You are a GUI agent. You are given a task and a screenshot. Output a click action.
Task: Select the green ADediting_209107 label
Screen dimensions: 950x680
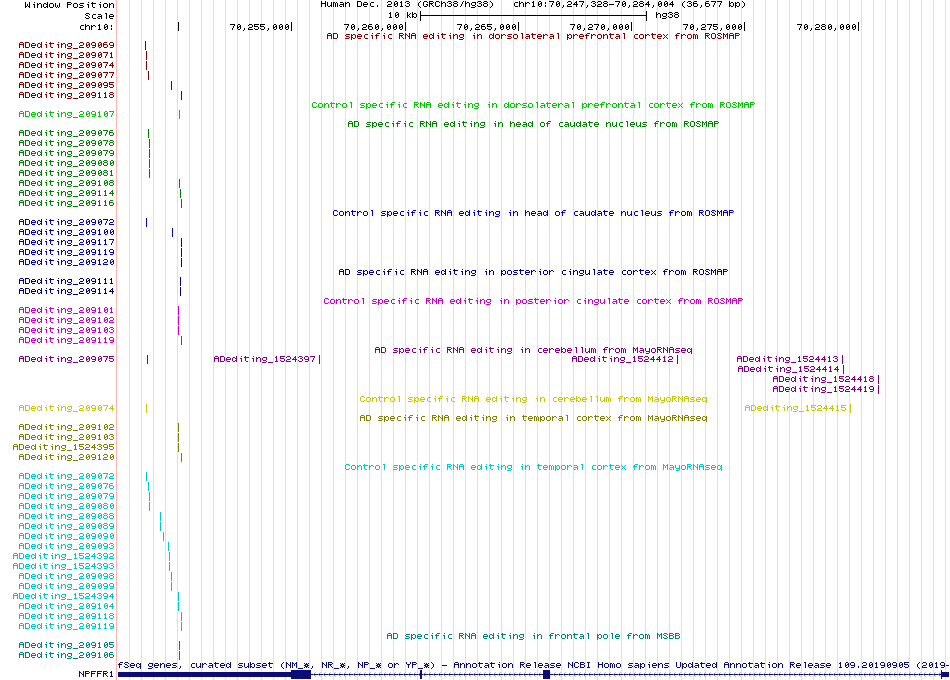66,115
